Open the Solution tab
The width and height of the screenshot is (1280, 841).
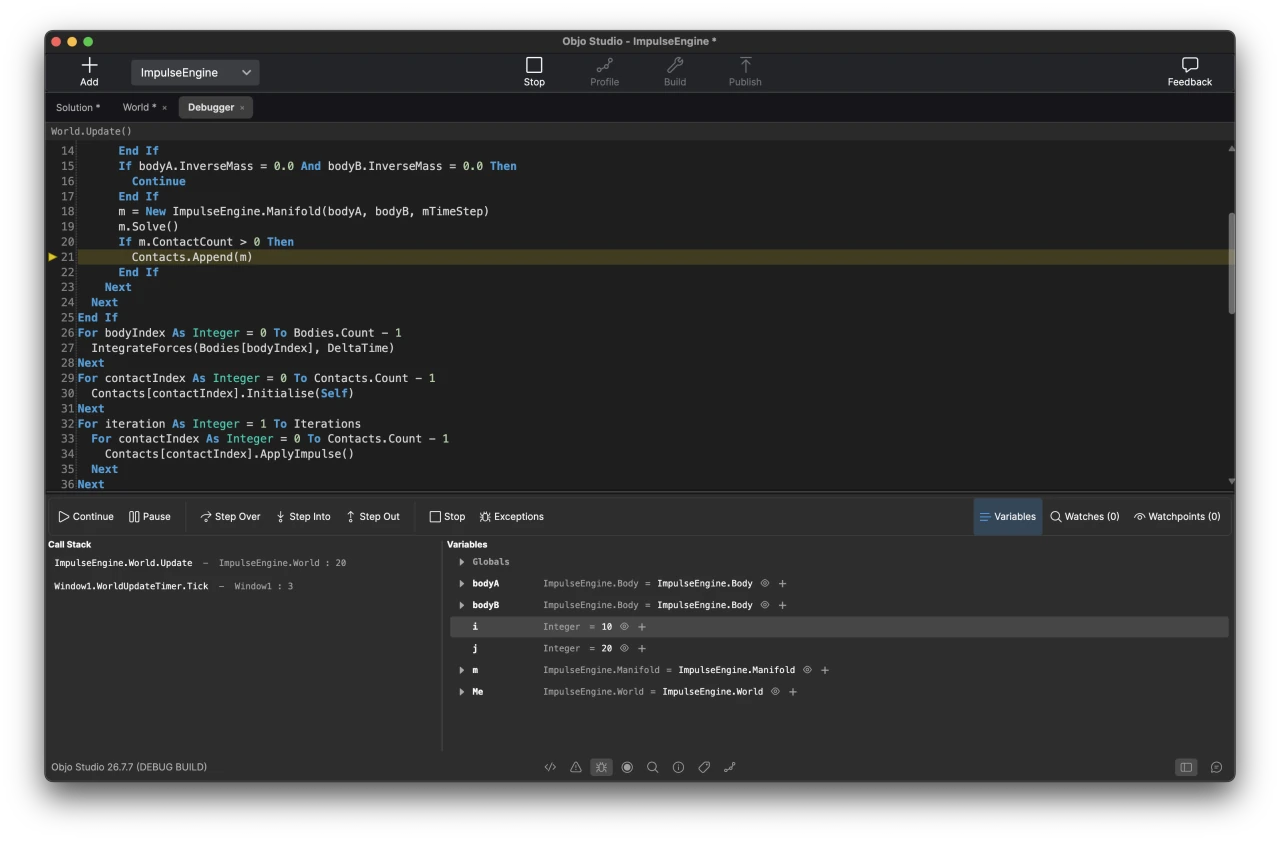coord(78,108)
